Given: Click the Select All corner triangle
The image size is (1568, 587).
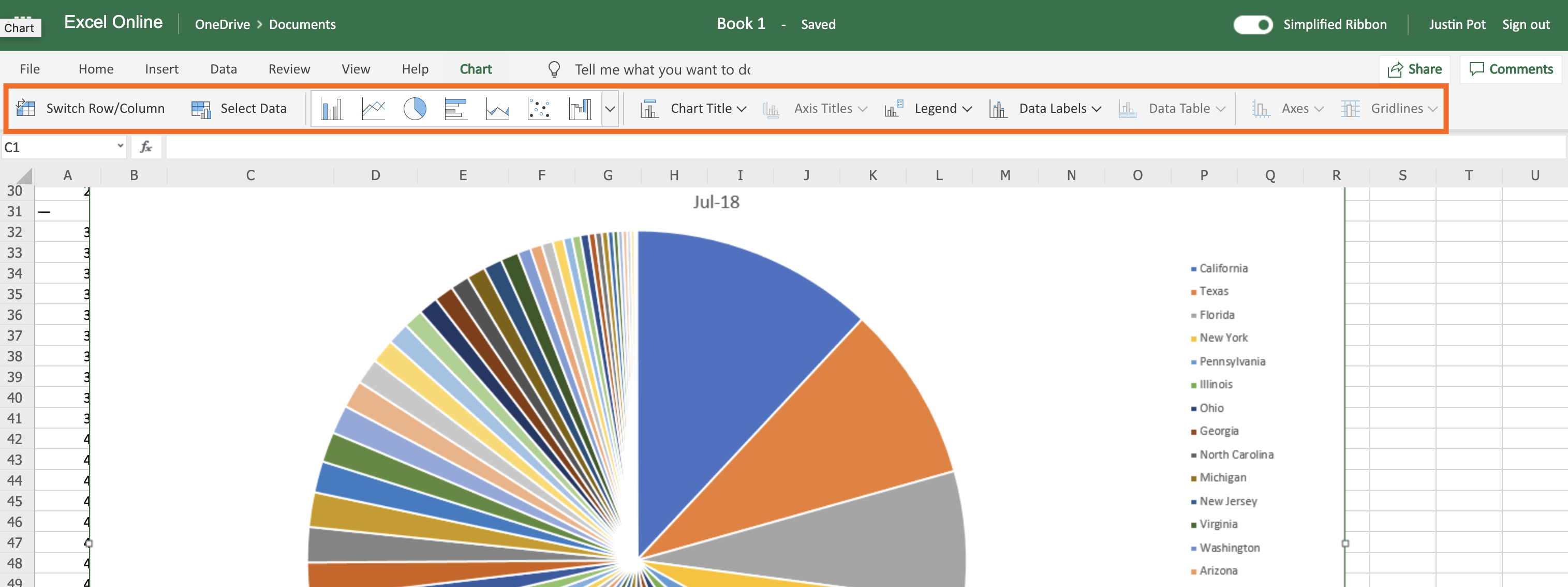Looking at the screenshot, I should [24, 176].
